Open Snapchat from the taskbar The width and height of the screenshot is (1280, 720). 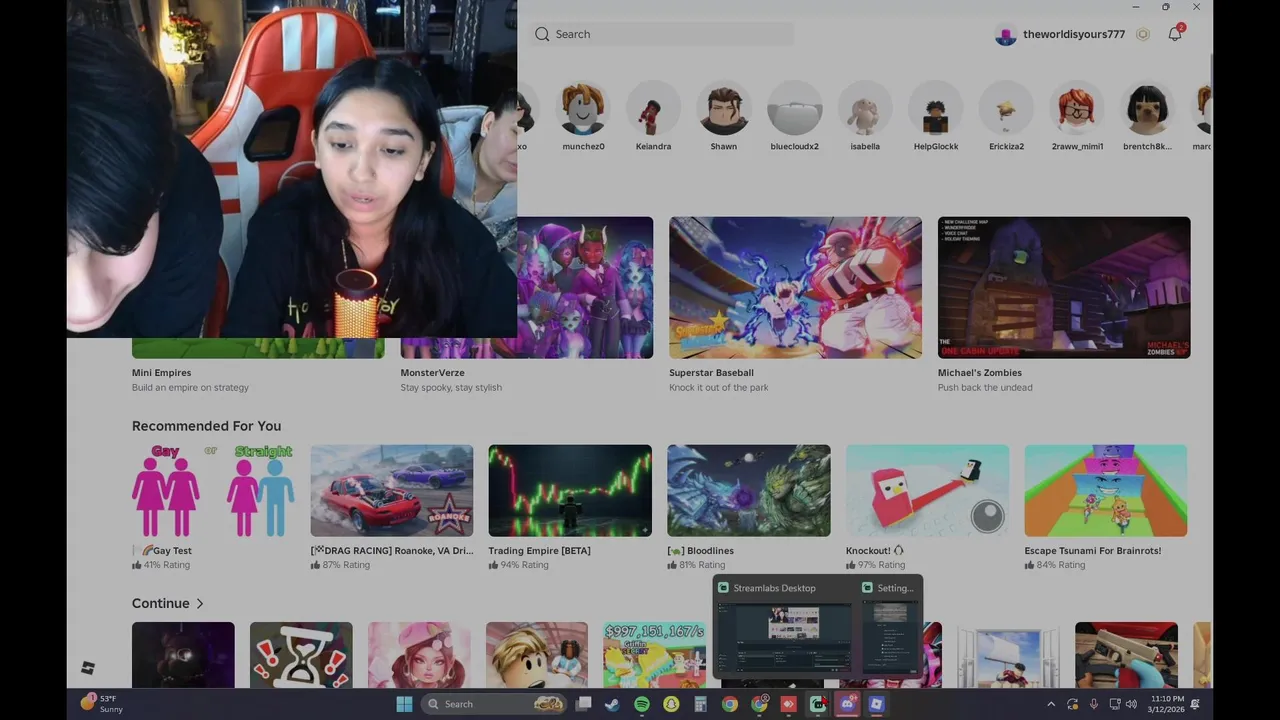click(x=671, y=704)
